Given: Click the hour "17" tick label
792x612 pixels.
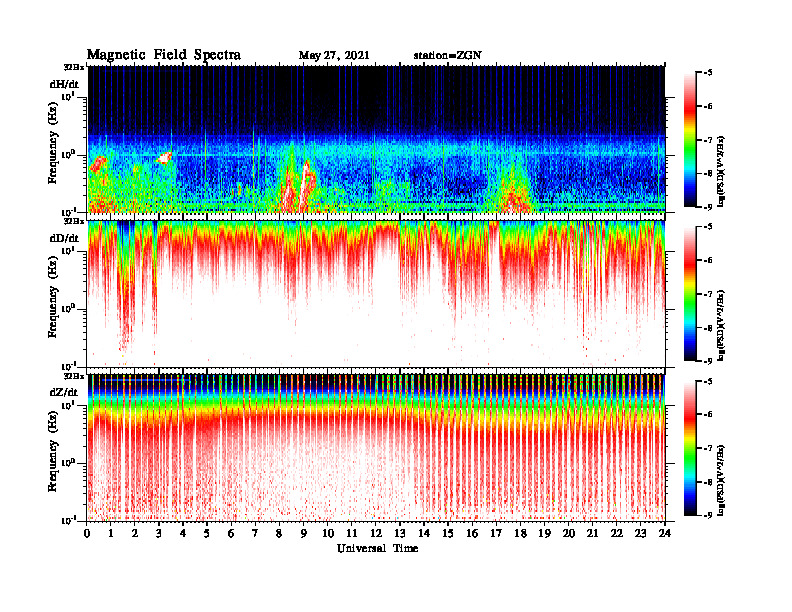Looking at the screenshot, I should [496, 534].
